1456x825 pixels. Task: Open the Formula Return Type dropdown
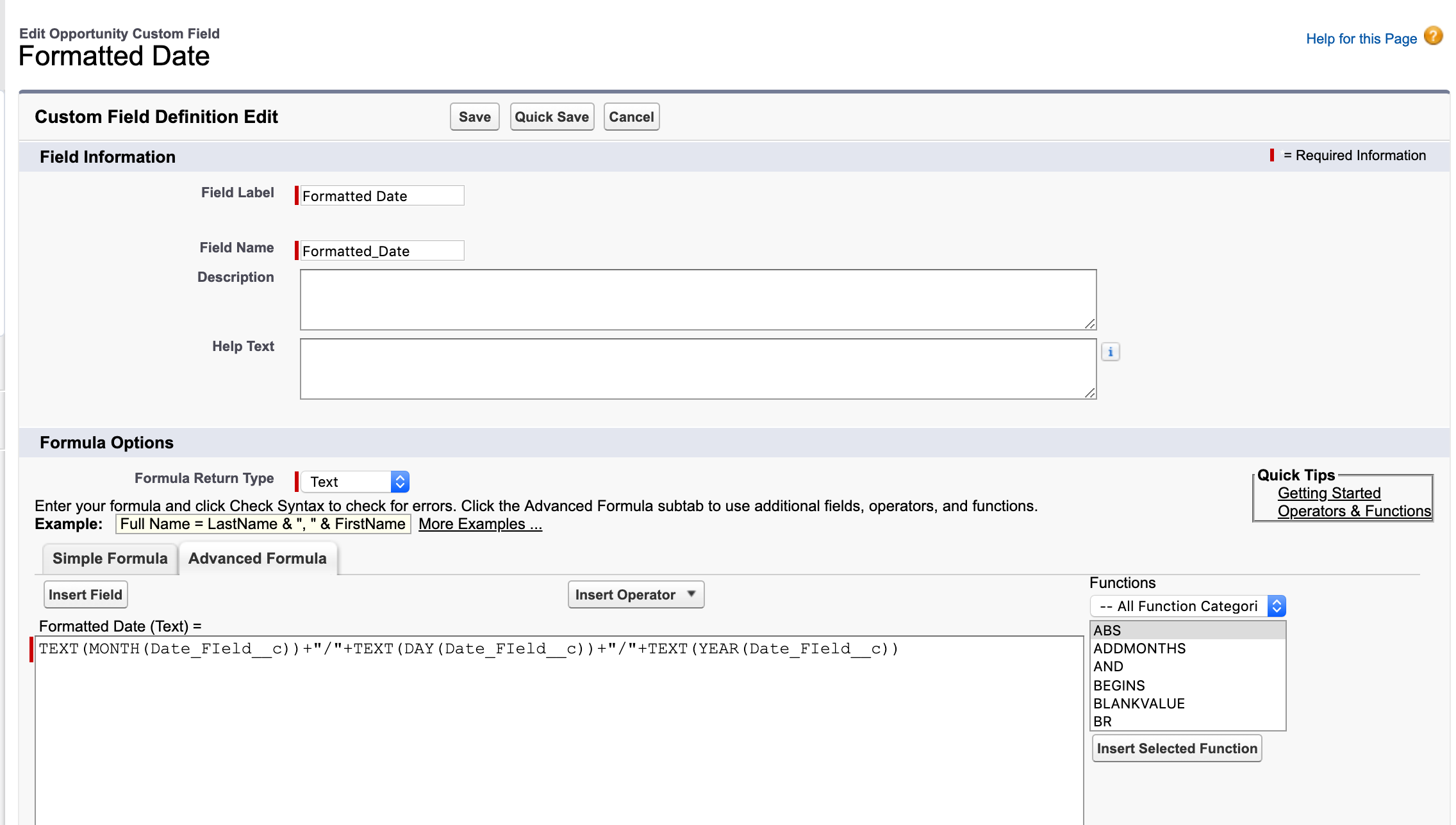[354, 482]
